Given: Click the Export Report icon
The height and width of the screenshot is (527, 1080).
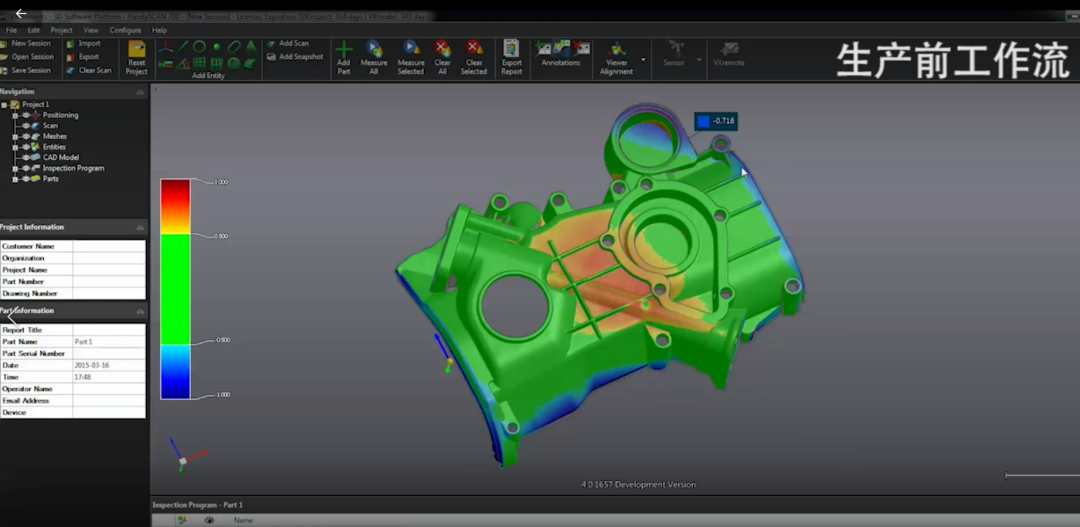Looking at the screenshot, I should 511,48.
